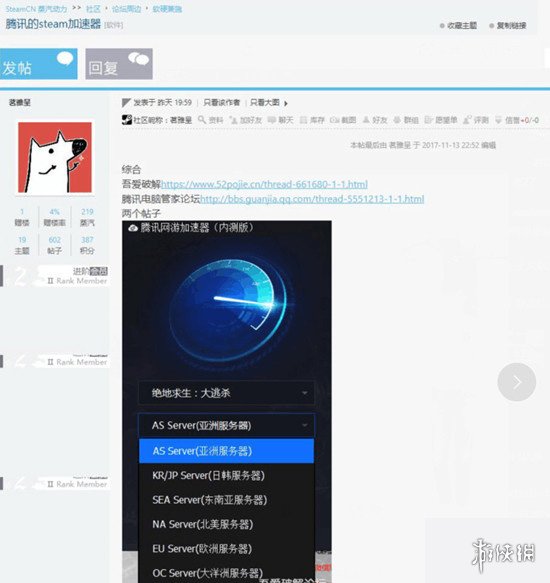Click the 群组 groups icon
The width and height of the screenshot is (550, 583).
(x=397, y=120)
